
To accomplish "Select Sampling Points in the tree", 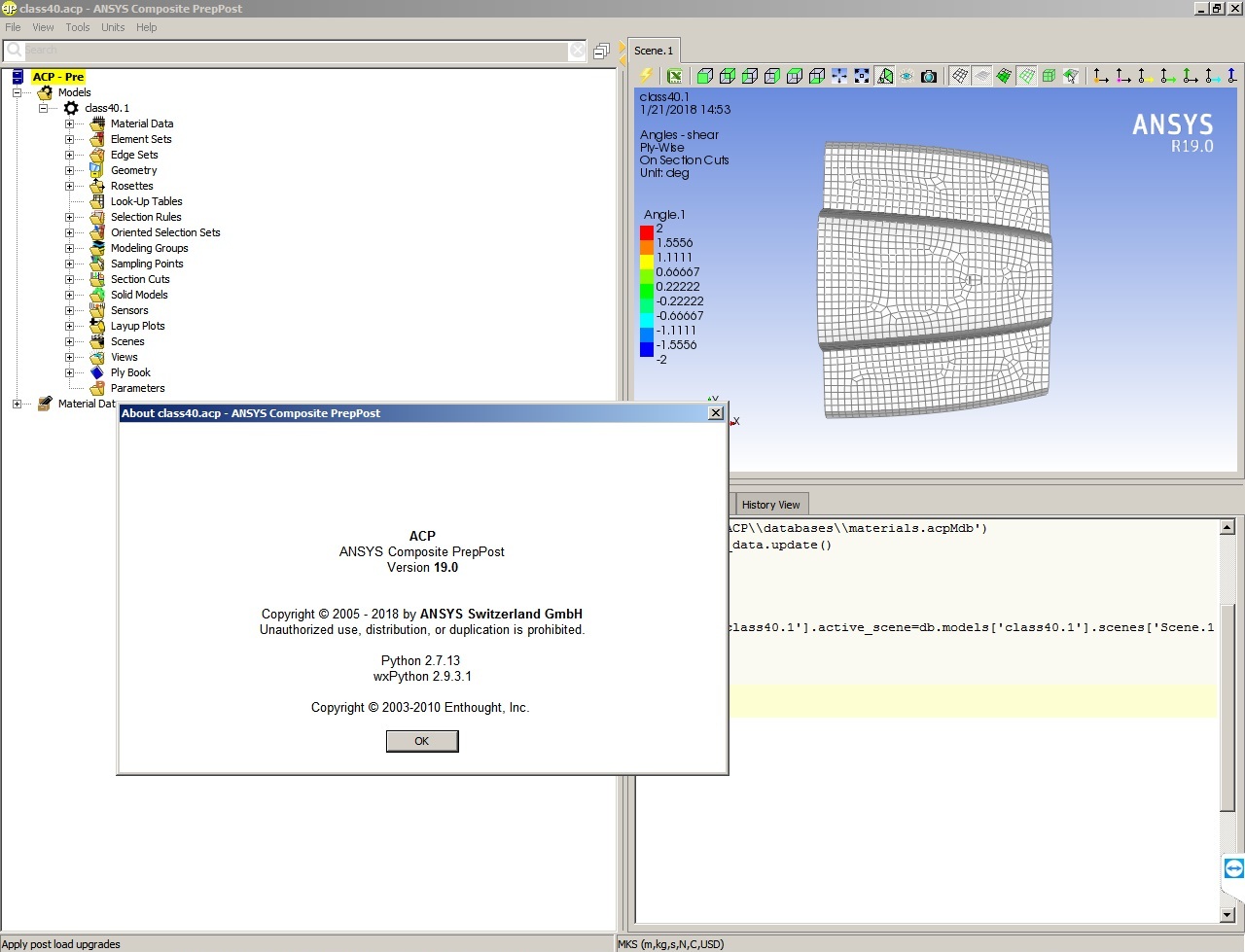I will [147, 264].
